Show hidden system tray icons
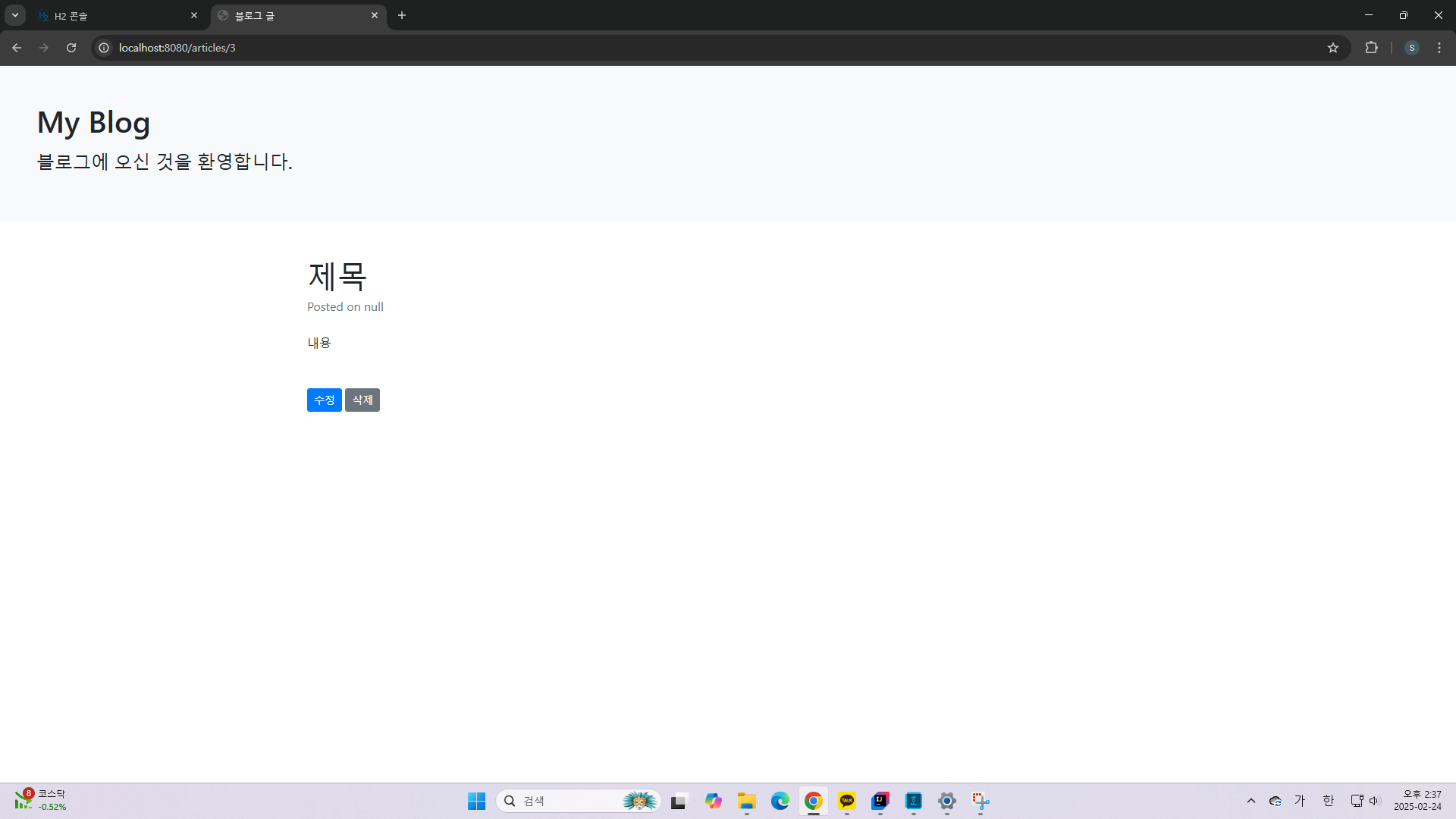 pyautogui.click(x=1251, y=801)
